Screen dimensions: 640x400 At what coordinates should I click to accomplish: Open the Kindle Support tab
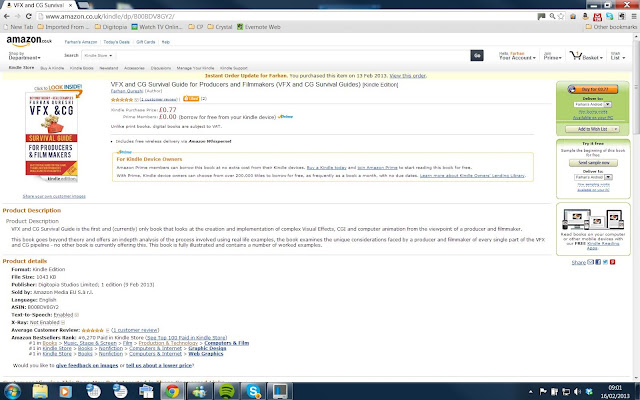tap(234, 68)
